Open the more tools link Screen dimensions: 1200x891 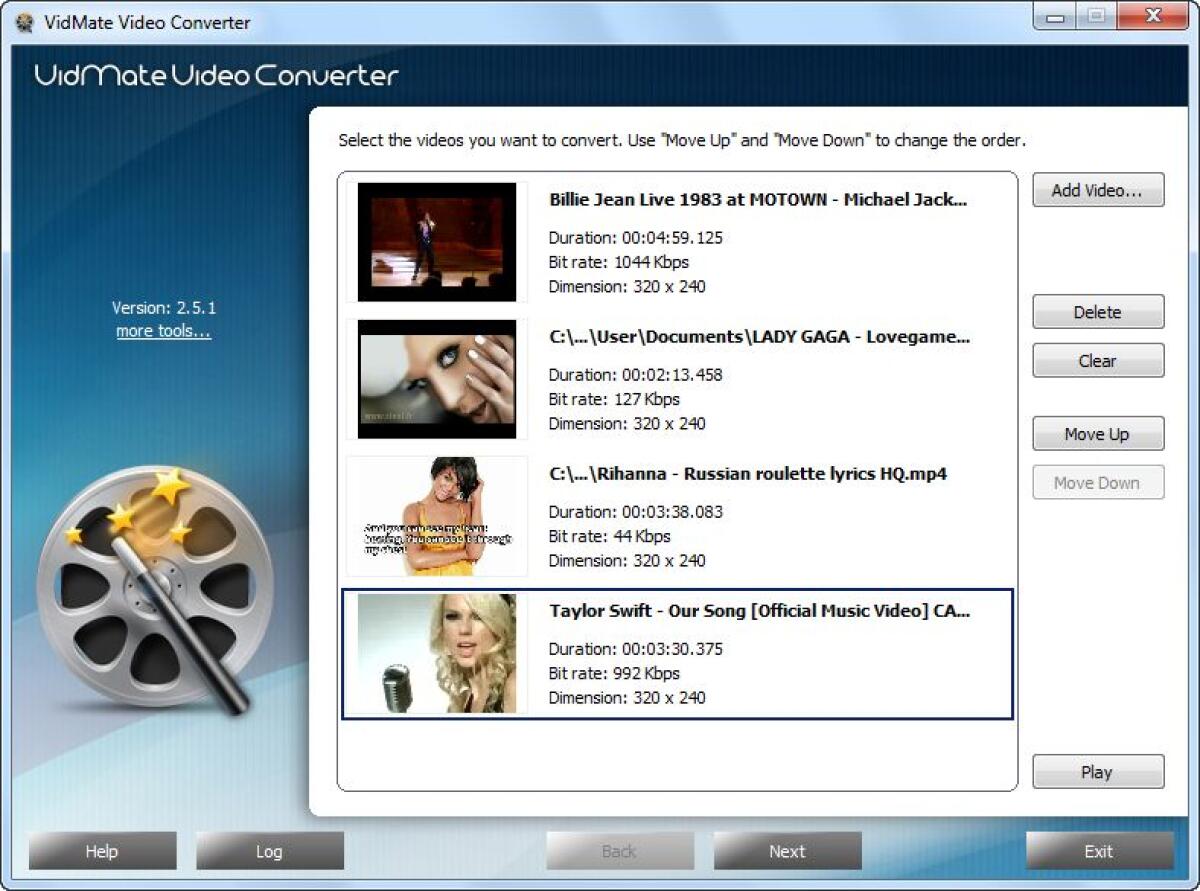click(x=163, y=330)
